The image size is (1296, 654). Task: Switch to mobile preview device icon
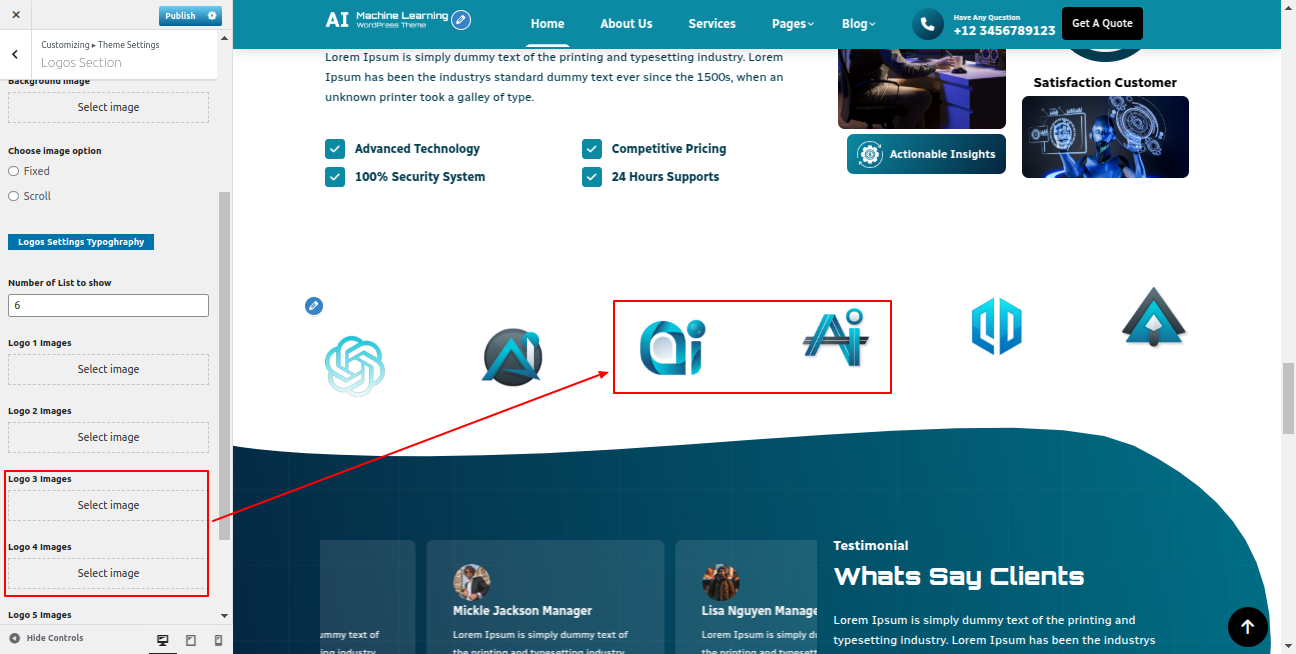218,639
